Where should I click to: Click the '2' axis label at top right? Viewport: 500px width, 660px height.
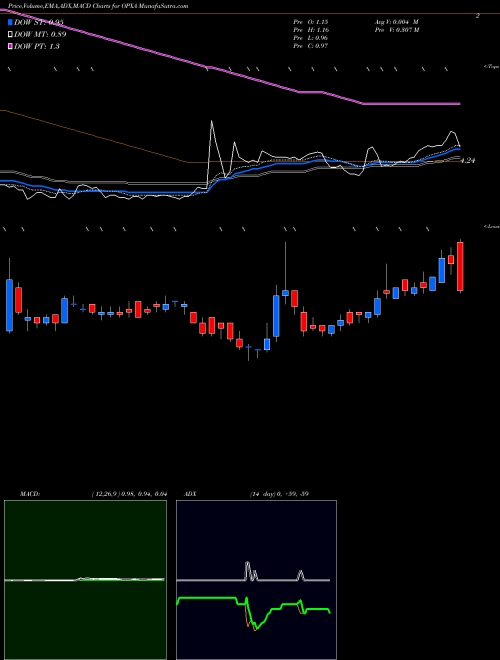(x=478, y=16)
